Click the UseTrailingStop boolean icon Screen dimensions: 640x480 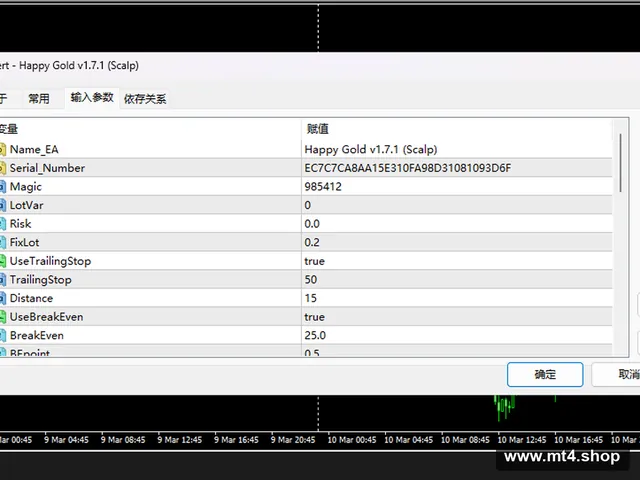point(2,261)
